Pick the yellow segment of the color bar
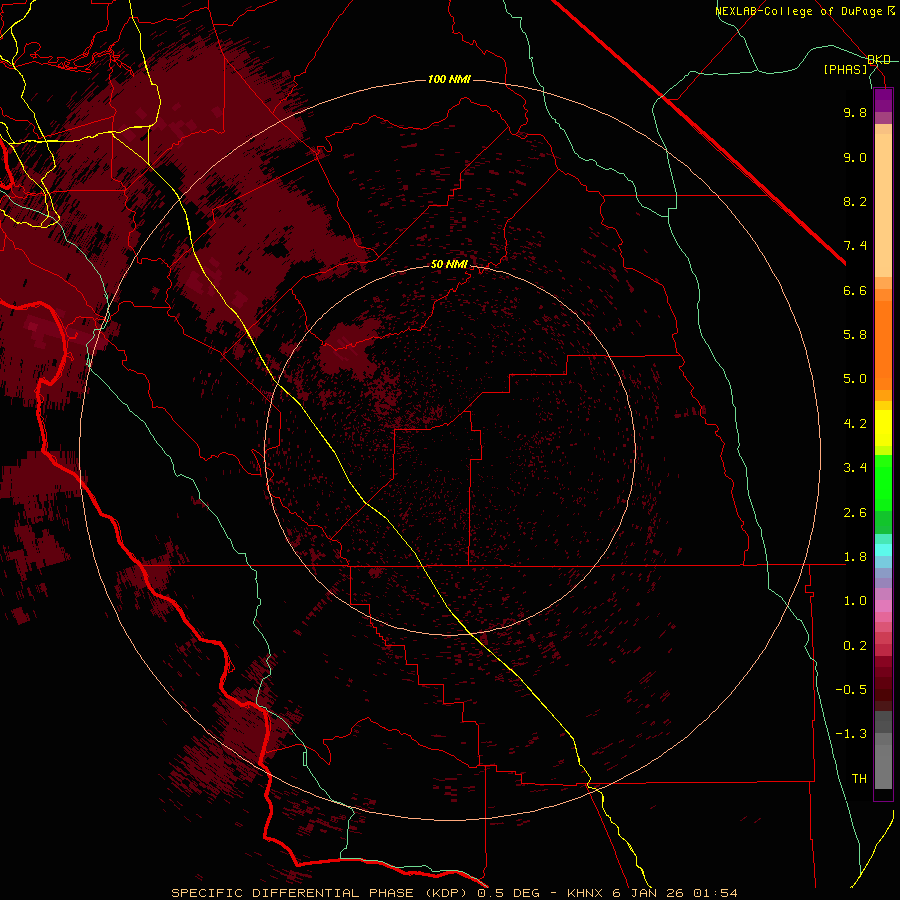Screen dimensions: 900x900 click(x=883, y=428)
